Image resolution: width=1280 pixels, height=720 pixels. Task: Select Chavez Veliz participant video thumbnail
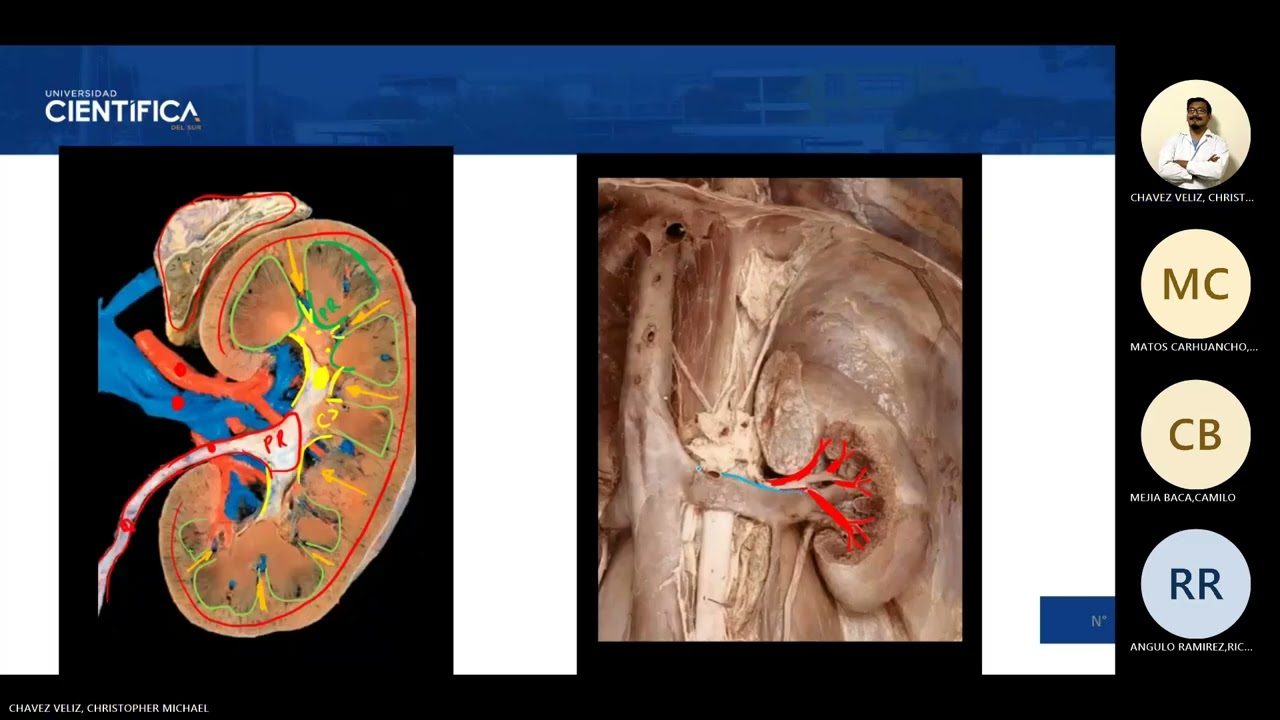1195,135
